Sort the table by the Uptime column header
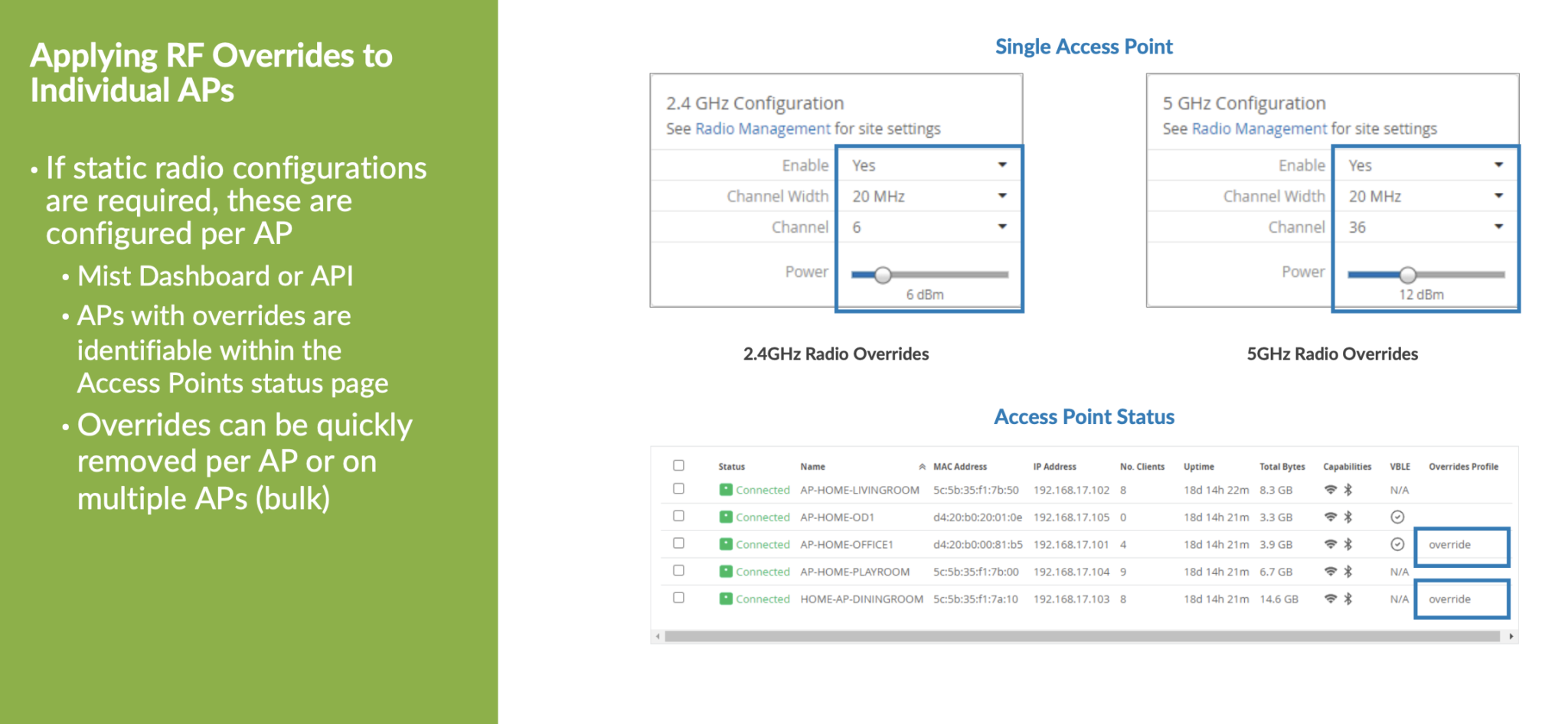Image resolution: width=1568 pixels, height=724 pixels. [x=1198, y=467]
